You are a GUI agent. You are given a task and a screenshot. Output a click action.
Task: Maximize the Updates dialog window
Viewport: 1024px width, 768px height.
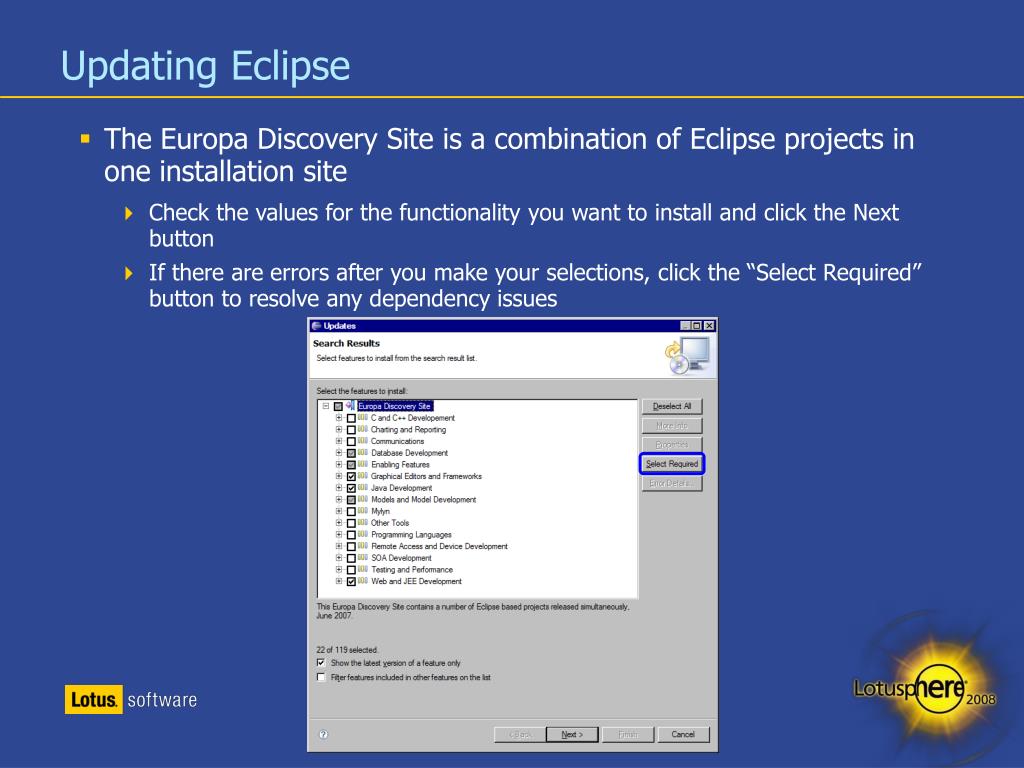697,325
